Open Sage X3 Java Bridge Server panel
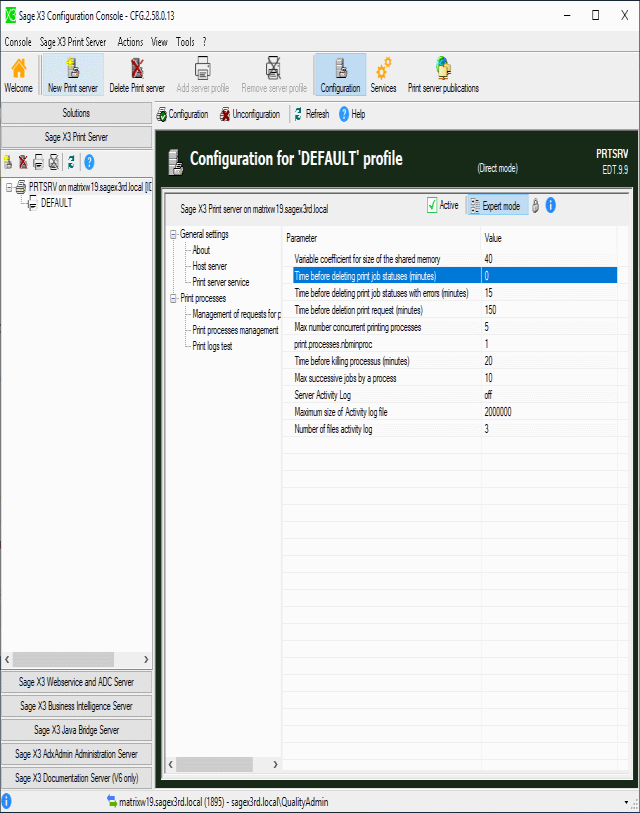The image size is (640, 813). 76,730
